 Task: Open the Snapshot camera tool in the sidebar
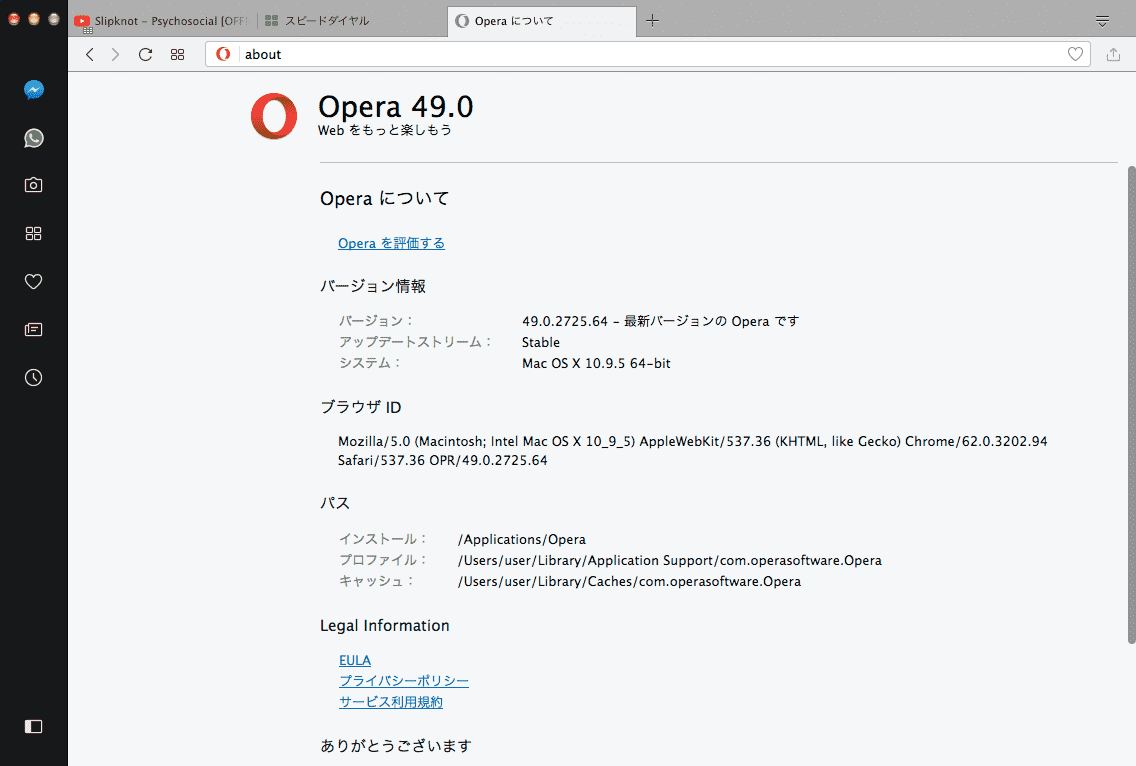point(33,185)
